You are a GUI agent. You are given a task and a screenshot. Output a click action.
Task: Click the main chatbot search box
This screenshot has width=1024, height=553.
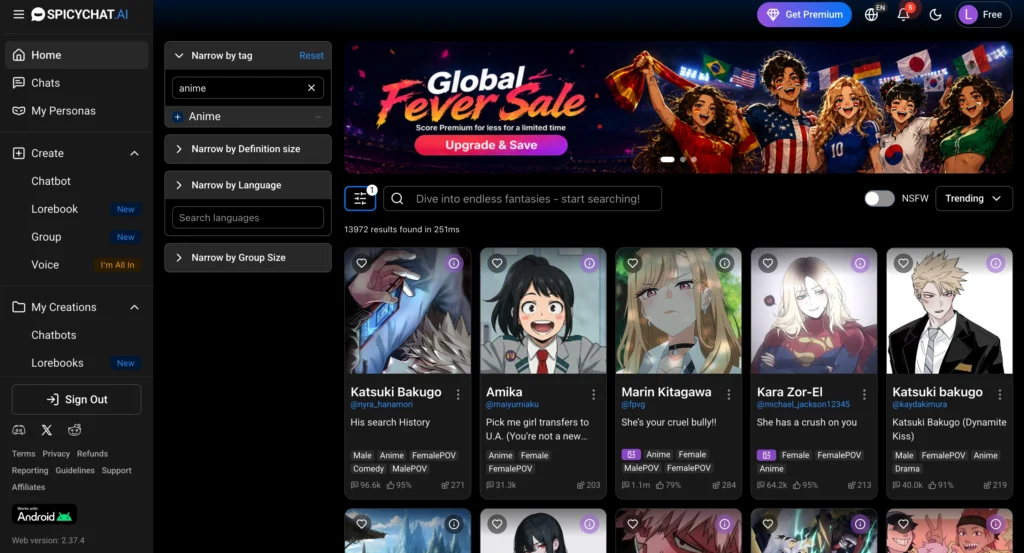tap(522, 198)
